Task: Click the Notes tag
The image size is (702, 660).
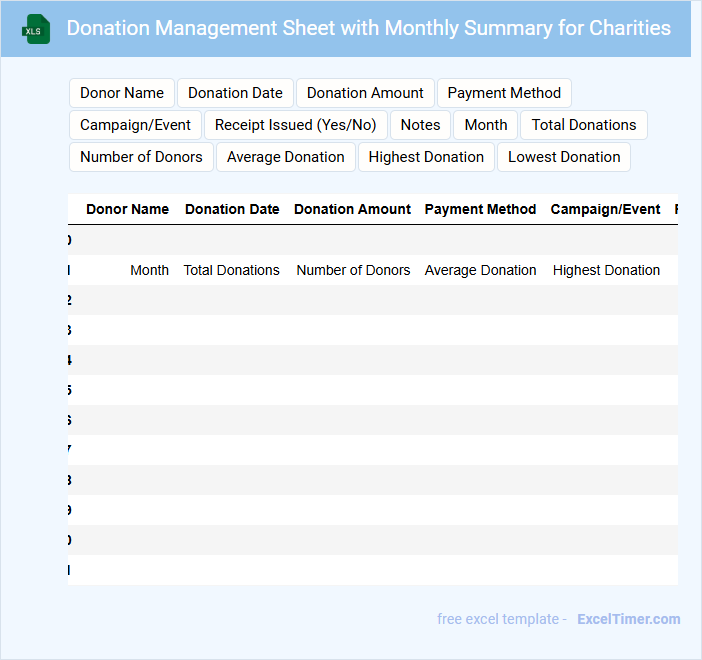Action: pos(420,125)
